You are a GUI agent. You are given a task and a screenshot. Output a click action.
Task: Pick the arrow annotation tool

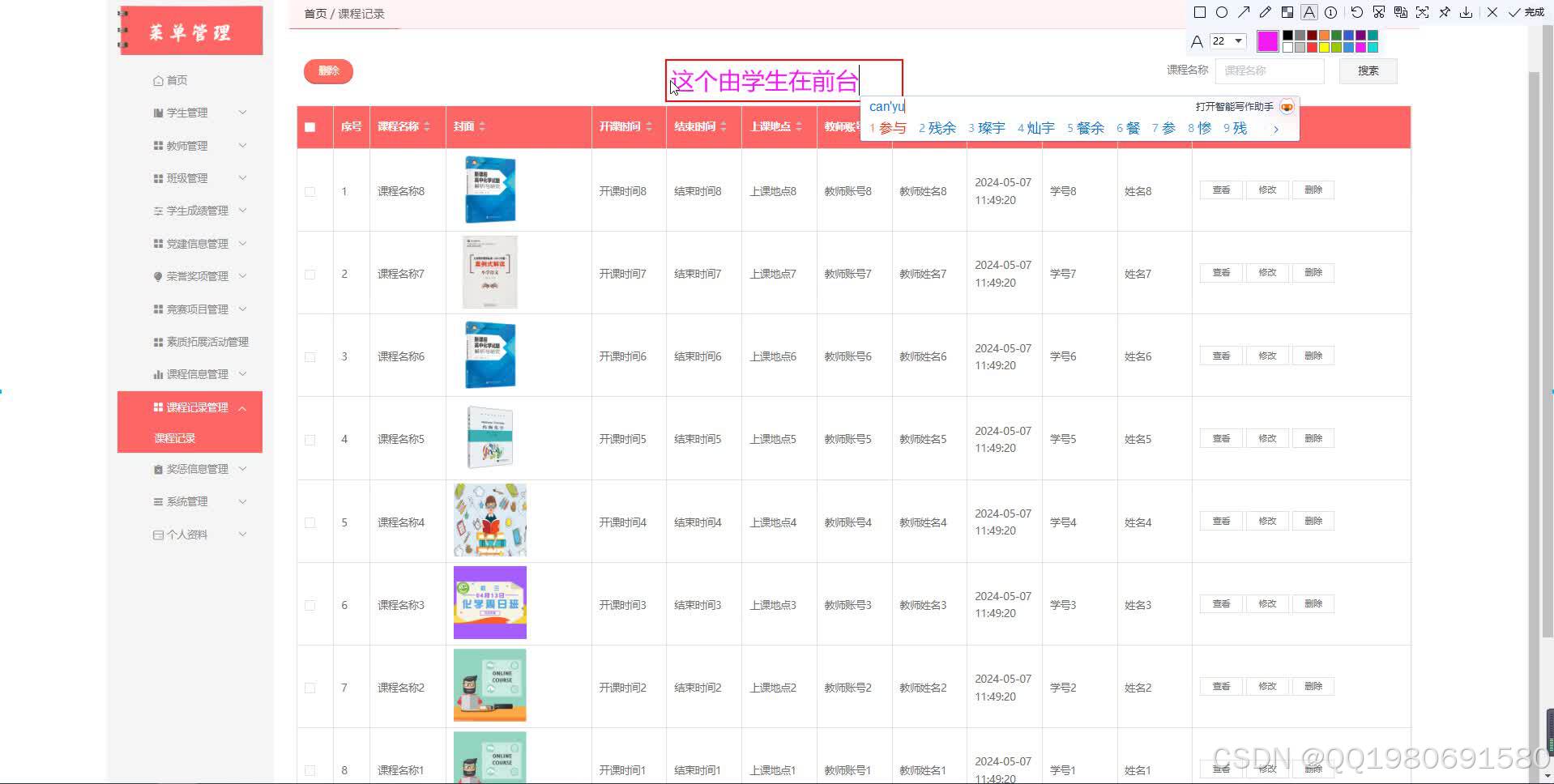point(1245,12)
